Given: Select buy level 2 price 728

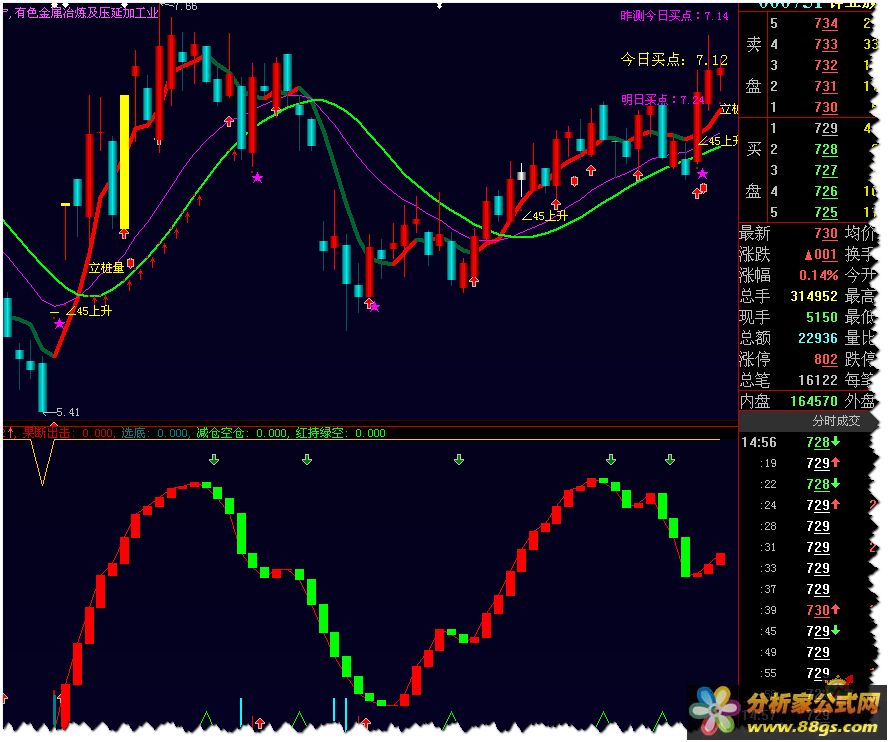Looking at the screenshot, I should pyautogui.click(x=826, y=150).
